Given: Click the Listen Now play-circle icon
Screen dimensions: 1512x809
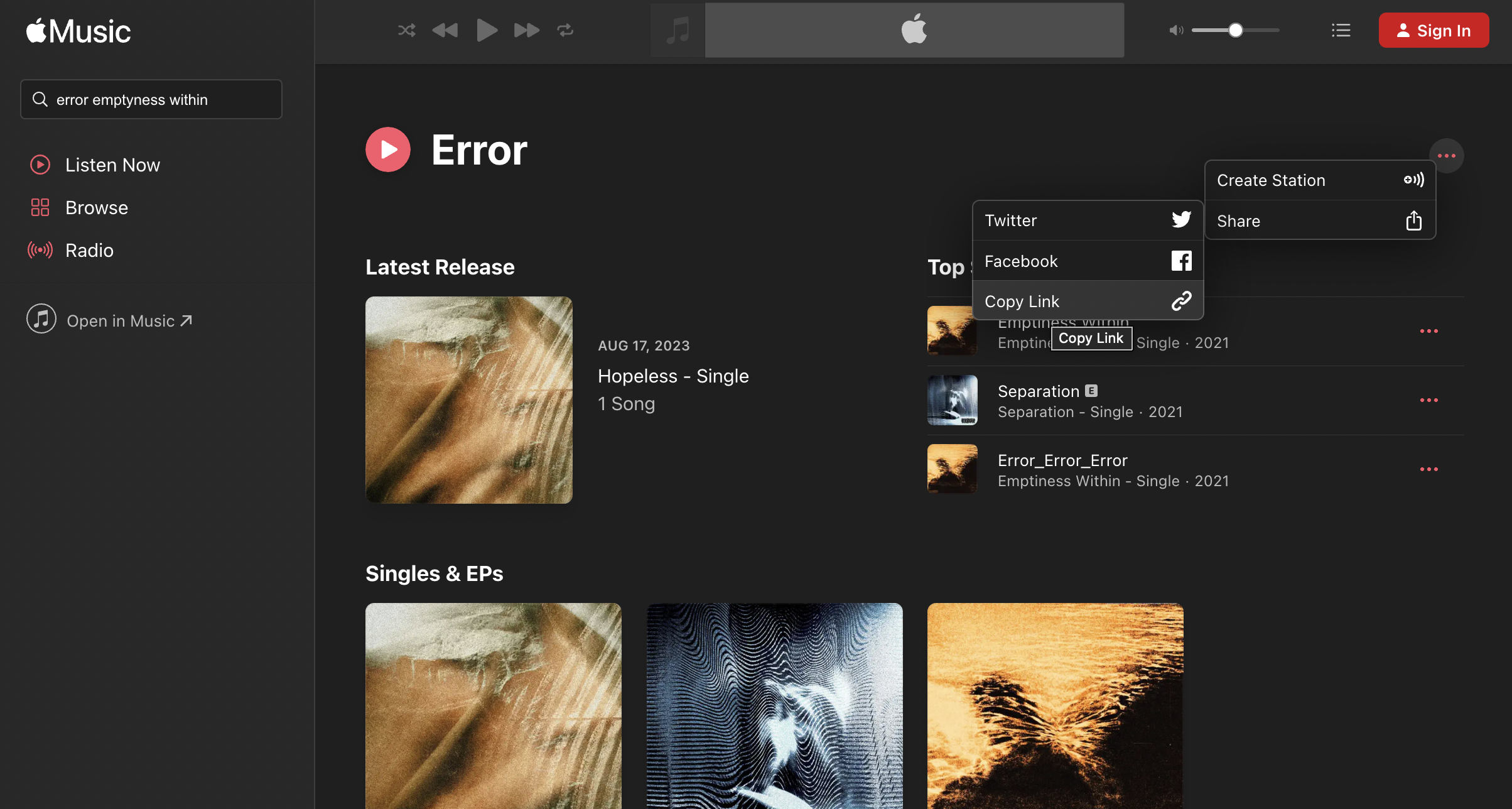Looking at the screenshot, I should [x=40, y=165].
